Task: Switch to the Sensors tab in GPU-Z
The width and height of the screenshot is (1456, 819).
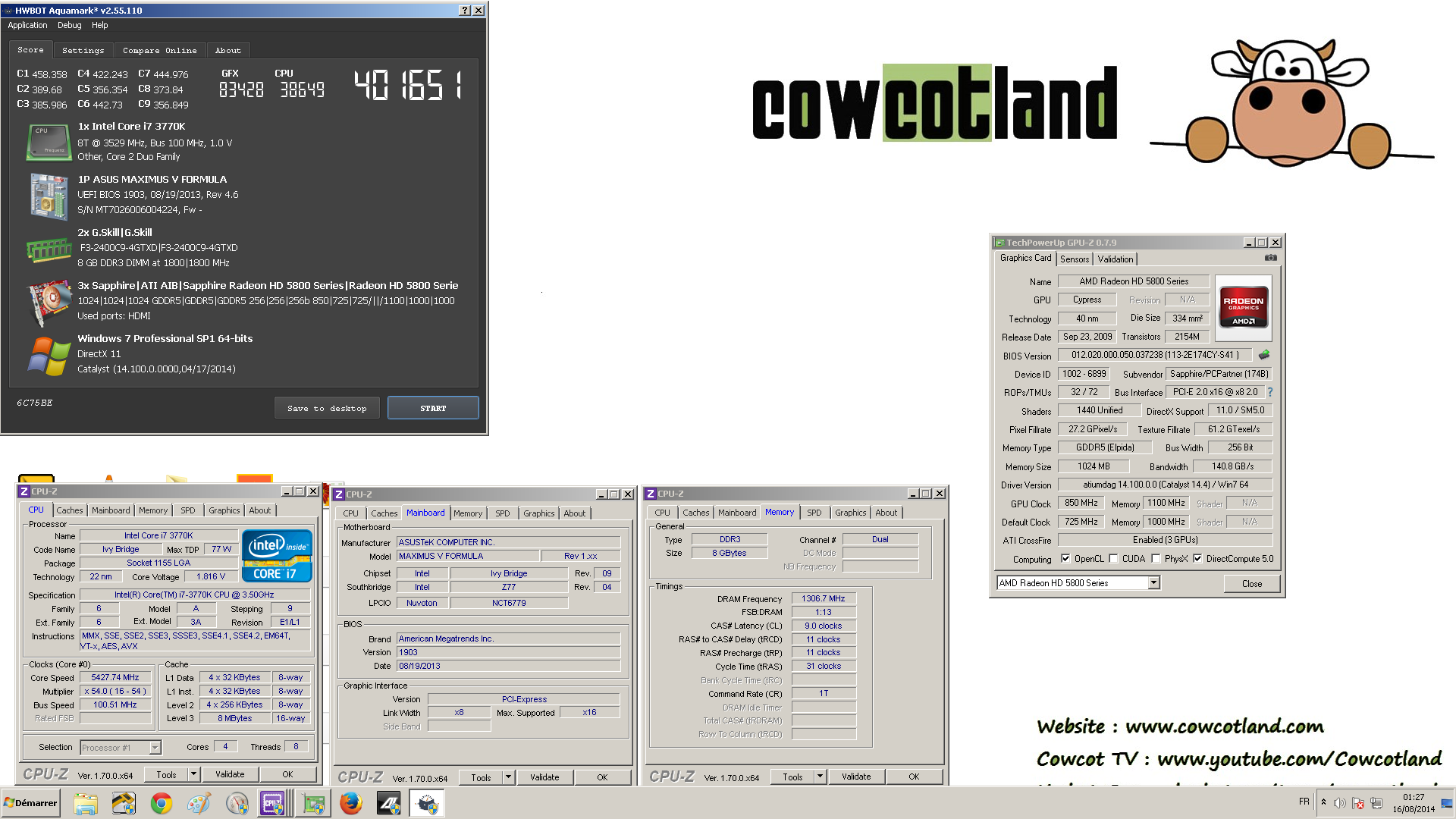Action: 1075,259
